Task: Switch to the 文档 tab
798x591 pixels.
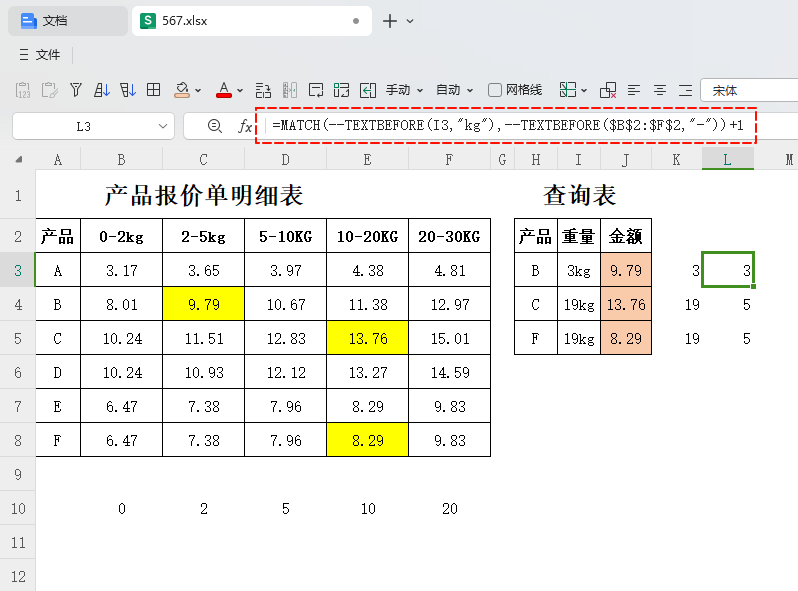Action: [68, 21]
